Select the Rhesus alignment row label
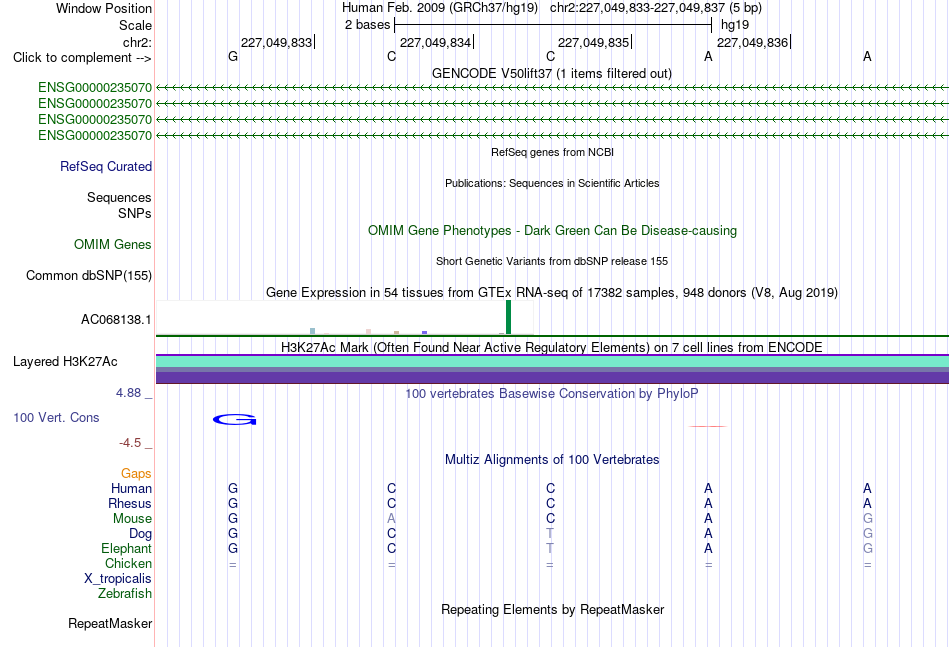Viewport: 950px width, 647px height. click(130, 503)
